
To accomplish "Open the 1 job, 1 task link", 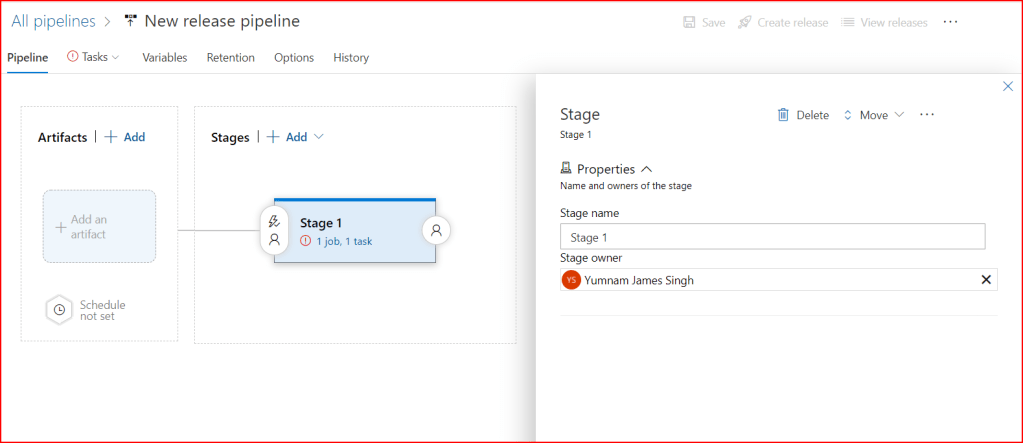I will click(344, 241).
